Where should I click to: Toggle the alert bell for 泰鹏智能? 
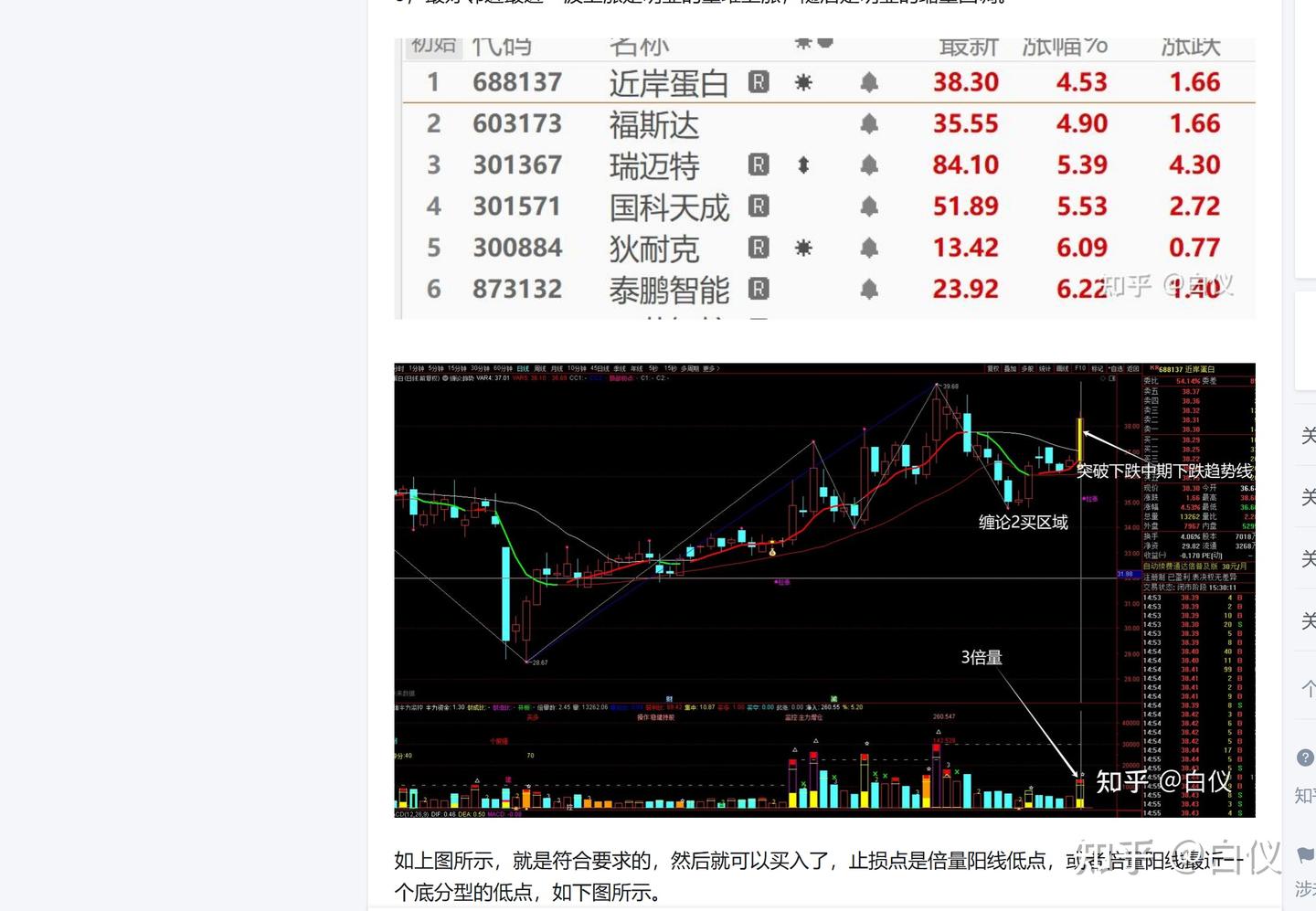(x=869, y=289)
